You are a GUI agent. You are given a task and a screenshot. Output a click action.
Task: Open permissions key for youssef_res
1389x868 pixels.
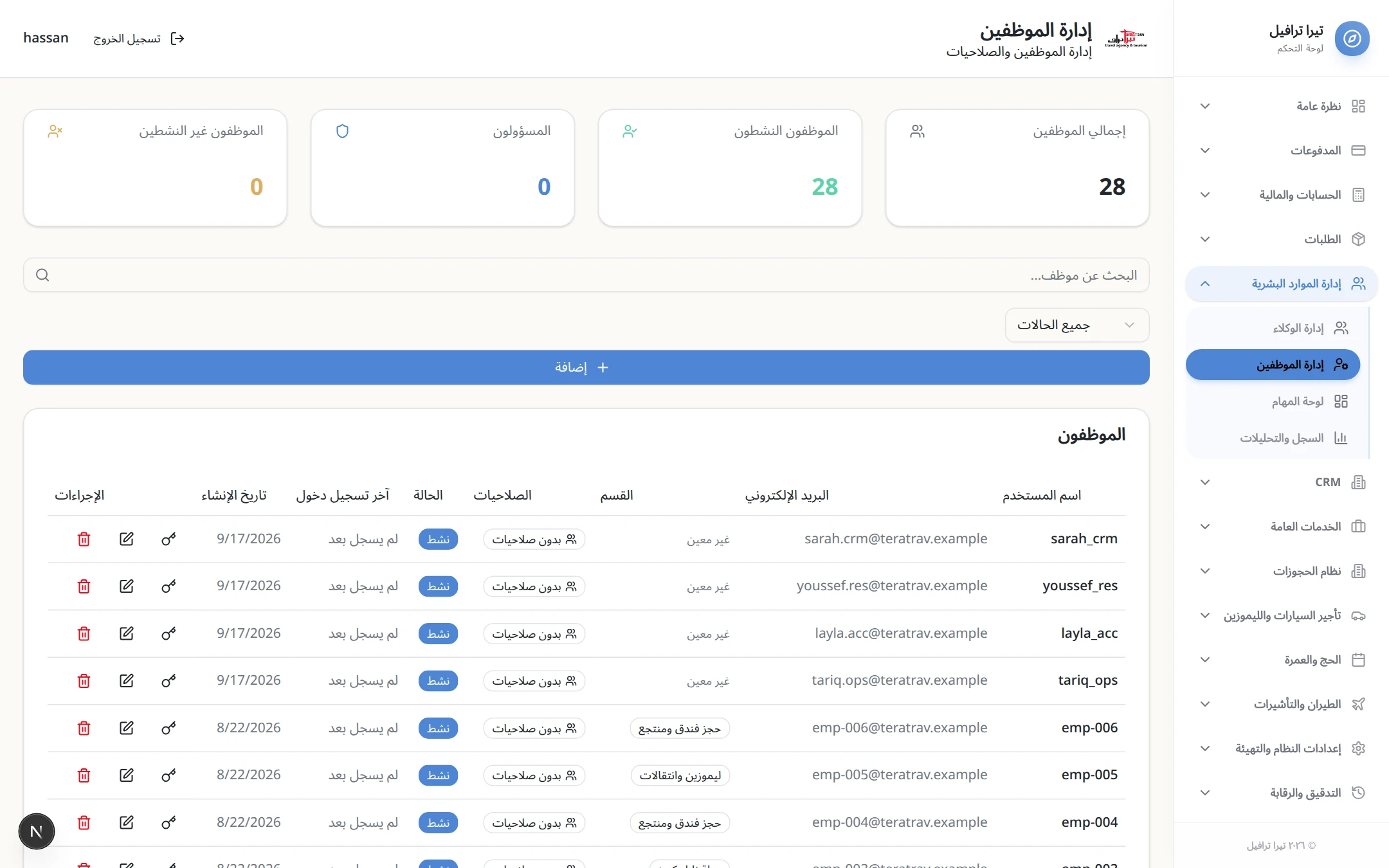[x=168, y=586]
